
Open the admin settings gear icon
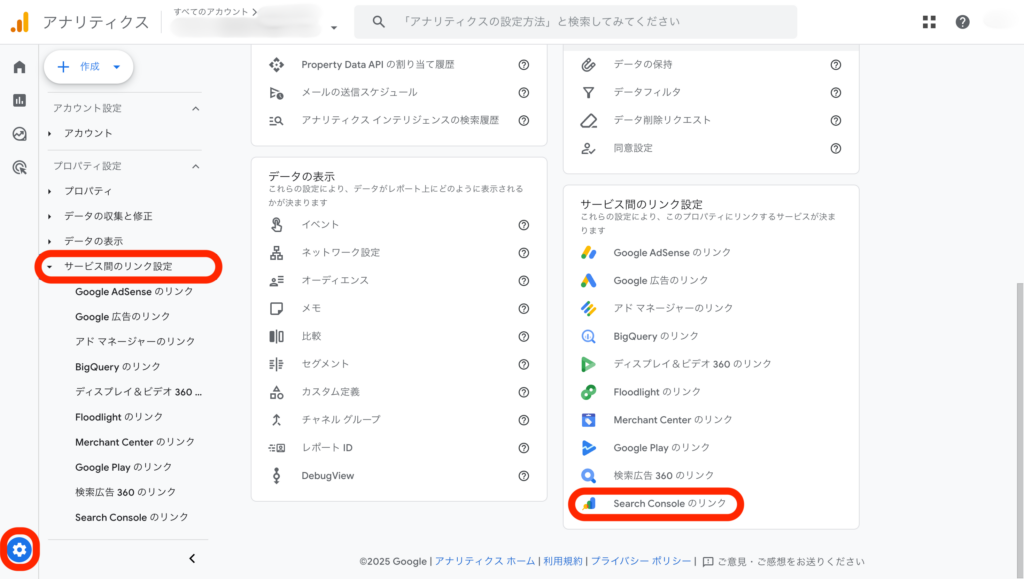tap(20, 549)
